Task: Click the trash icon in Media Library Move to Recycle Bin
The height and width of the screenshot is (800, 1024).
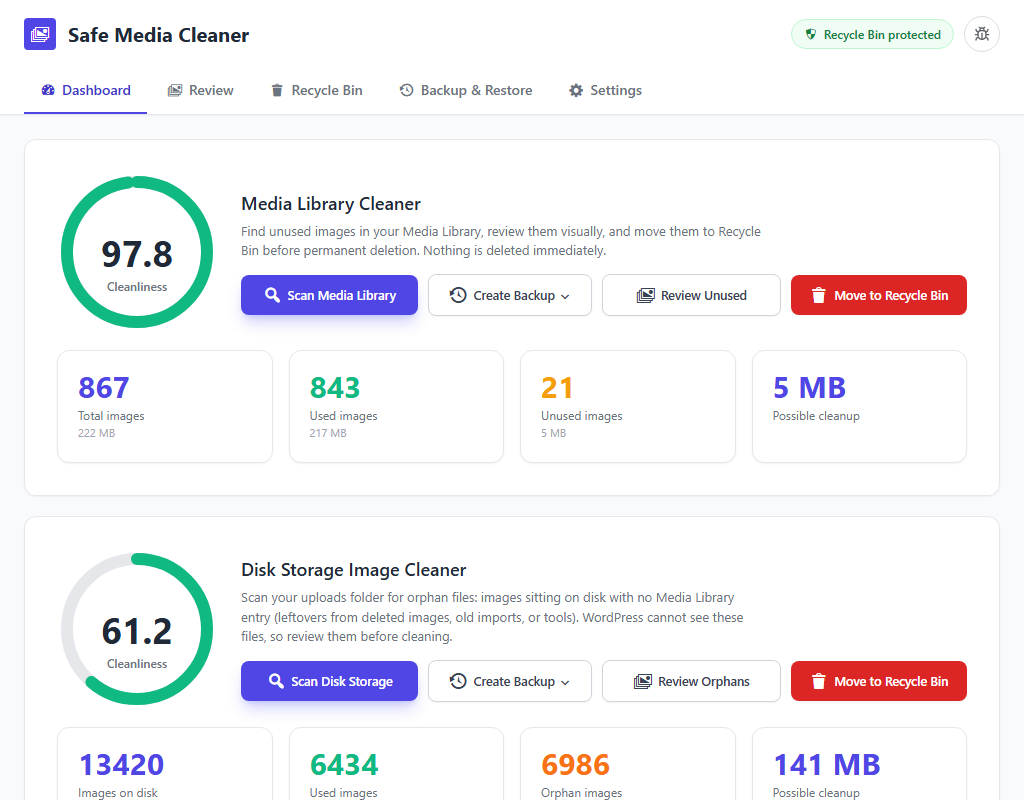Action: pyautogui.click(x=818, y=295)
